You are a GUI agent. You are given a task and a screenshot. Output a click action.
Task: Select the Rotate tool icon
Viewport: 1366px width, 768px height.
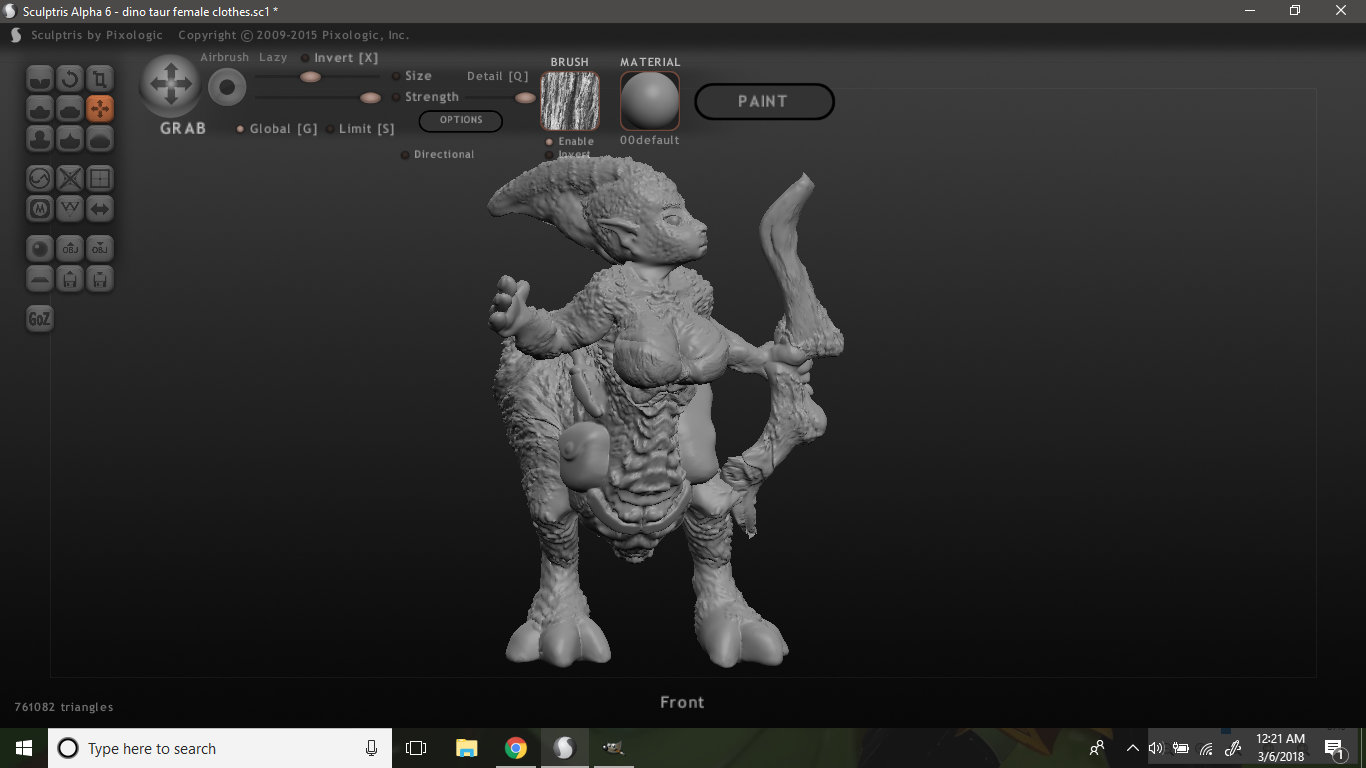69,79
